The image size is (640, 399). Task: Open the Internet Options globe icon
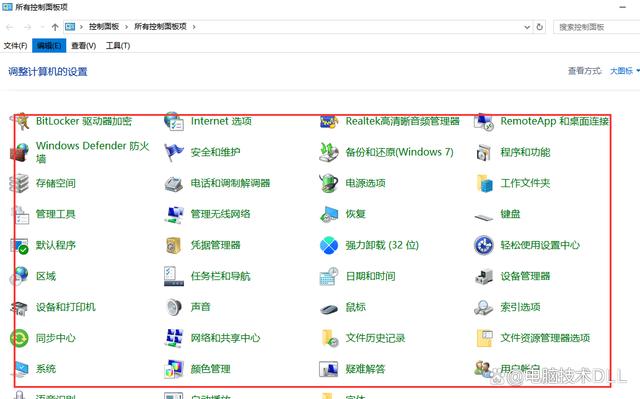tap(174, 121)
